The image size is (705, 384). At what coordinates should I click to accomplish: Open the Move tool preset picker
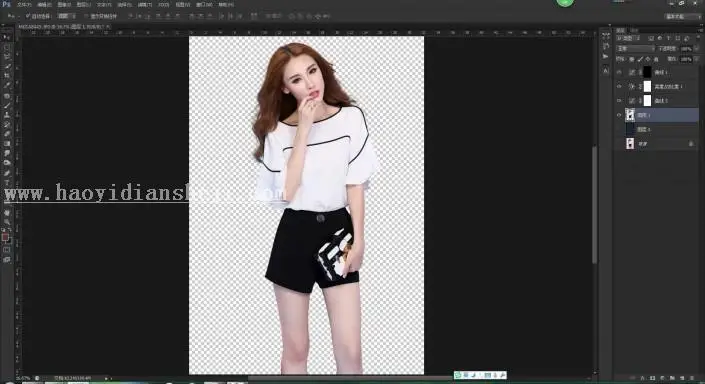(13, 16)
